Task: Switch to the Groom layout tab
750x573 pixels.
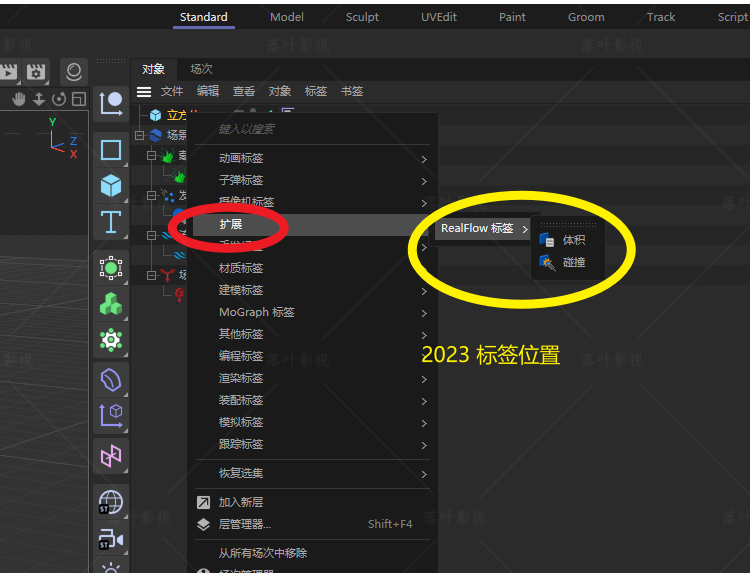Action: coord(586,17)
